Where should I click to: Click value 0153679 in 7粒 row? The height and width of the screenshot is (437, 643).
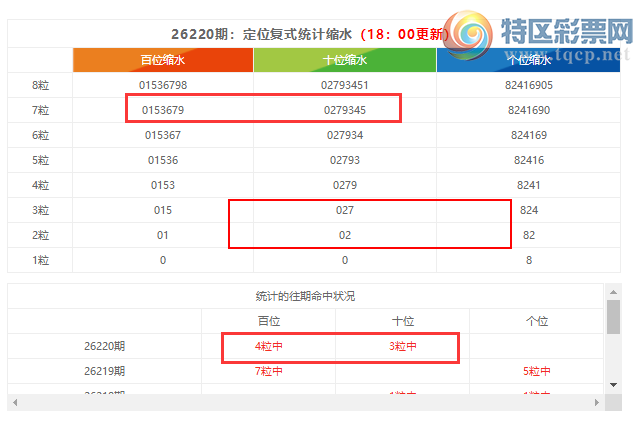(x=163, y=110)
